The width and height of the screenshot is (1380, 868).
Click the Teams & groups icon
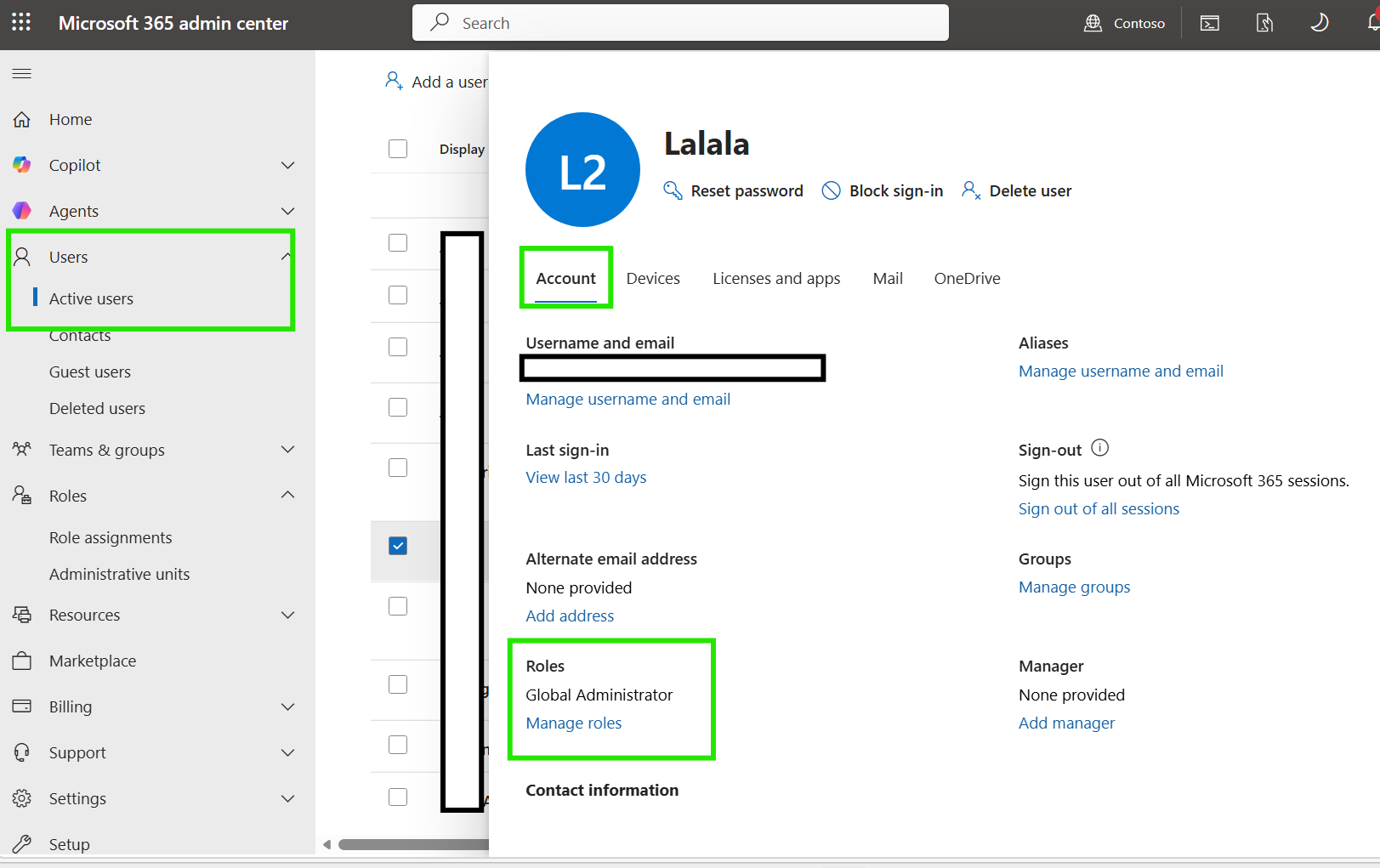click(x=22, y=449)
